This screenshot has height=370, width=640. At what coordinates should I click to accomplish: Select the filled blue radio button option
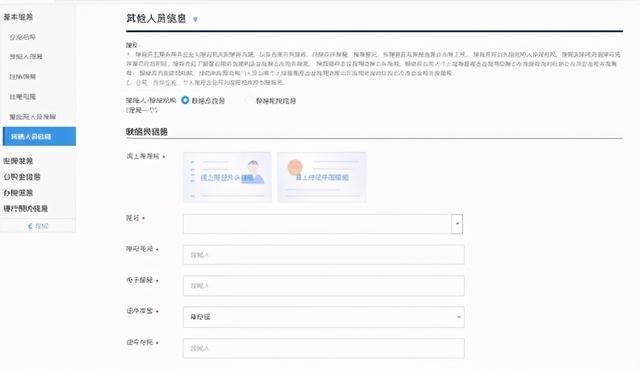[185, 100]
